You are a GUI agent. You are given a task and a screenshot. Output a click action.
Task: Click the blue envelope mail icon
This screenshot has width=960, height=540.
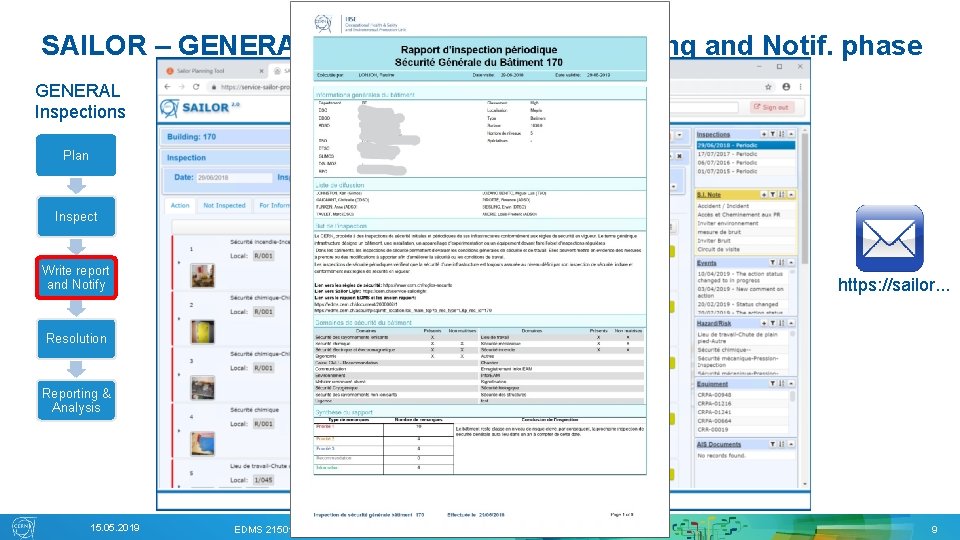pyautogui.click(x=889, y=238)
